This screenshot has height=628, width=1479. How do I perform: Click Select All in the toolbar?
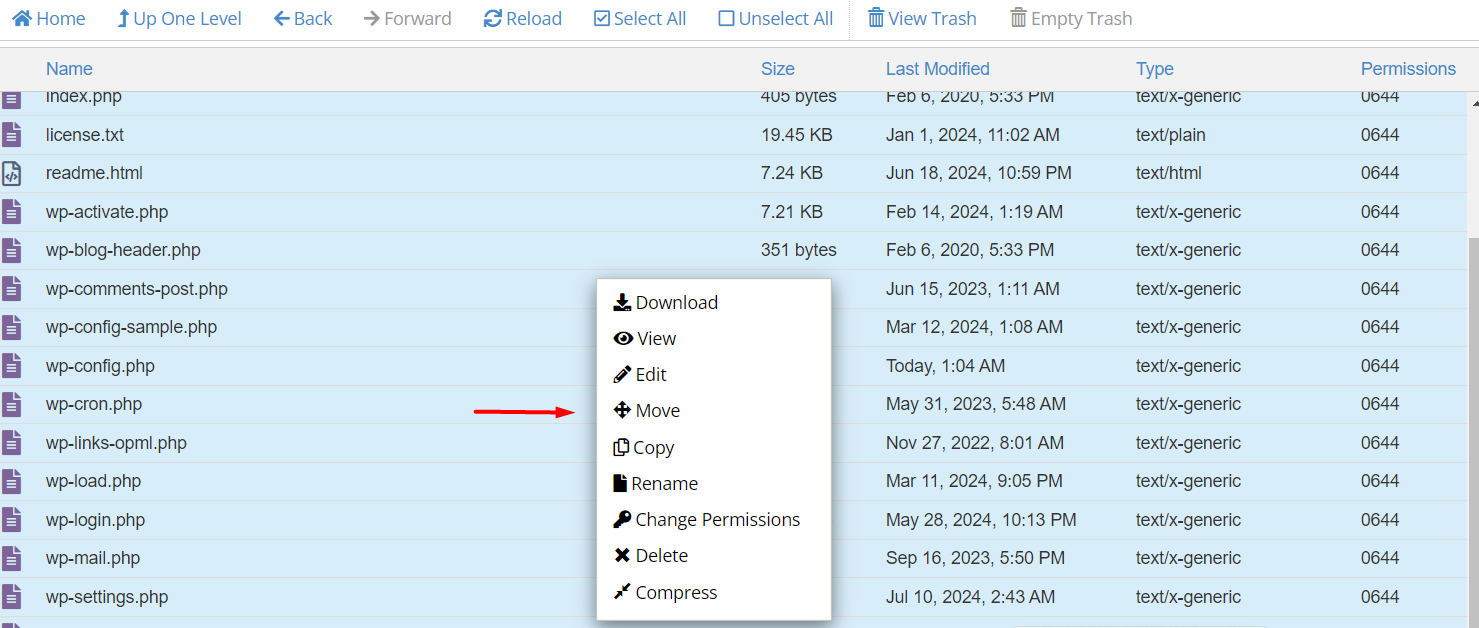click(639, 17)
